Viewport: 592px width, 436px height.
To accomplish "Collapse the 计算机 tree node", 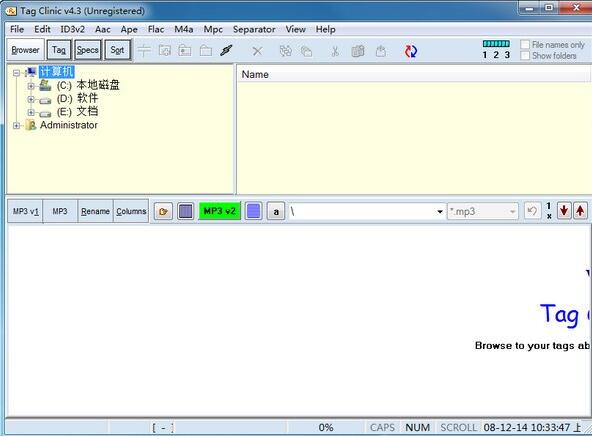I will point(16,72).
